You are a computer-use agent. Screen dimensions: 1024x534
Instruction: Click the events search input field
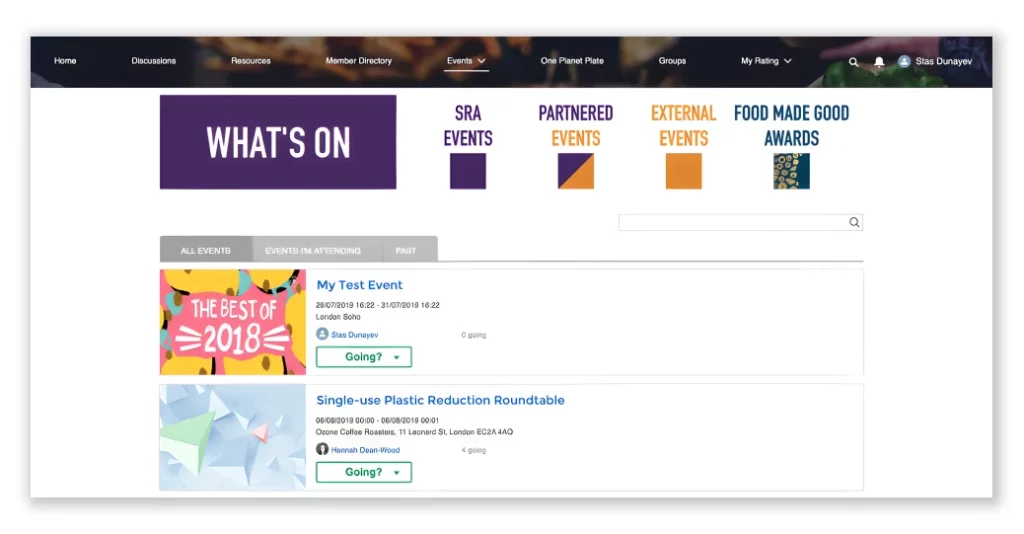click(x=732, y=223)
